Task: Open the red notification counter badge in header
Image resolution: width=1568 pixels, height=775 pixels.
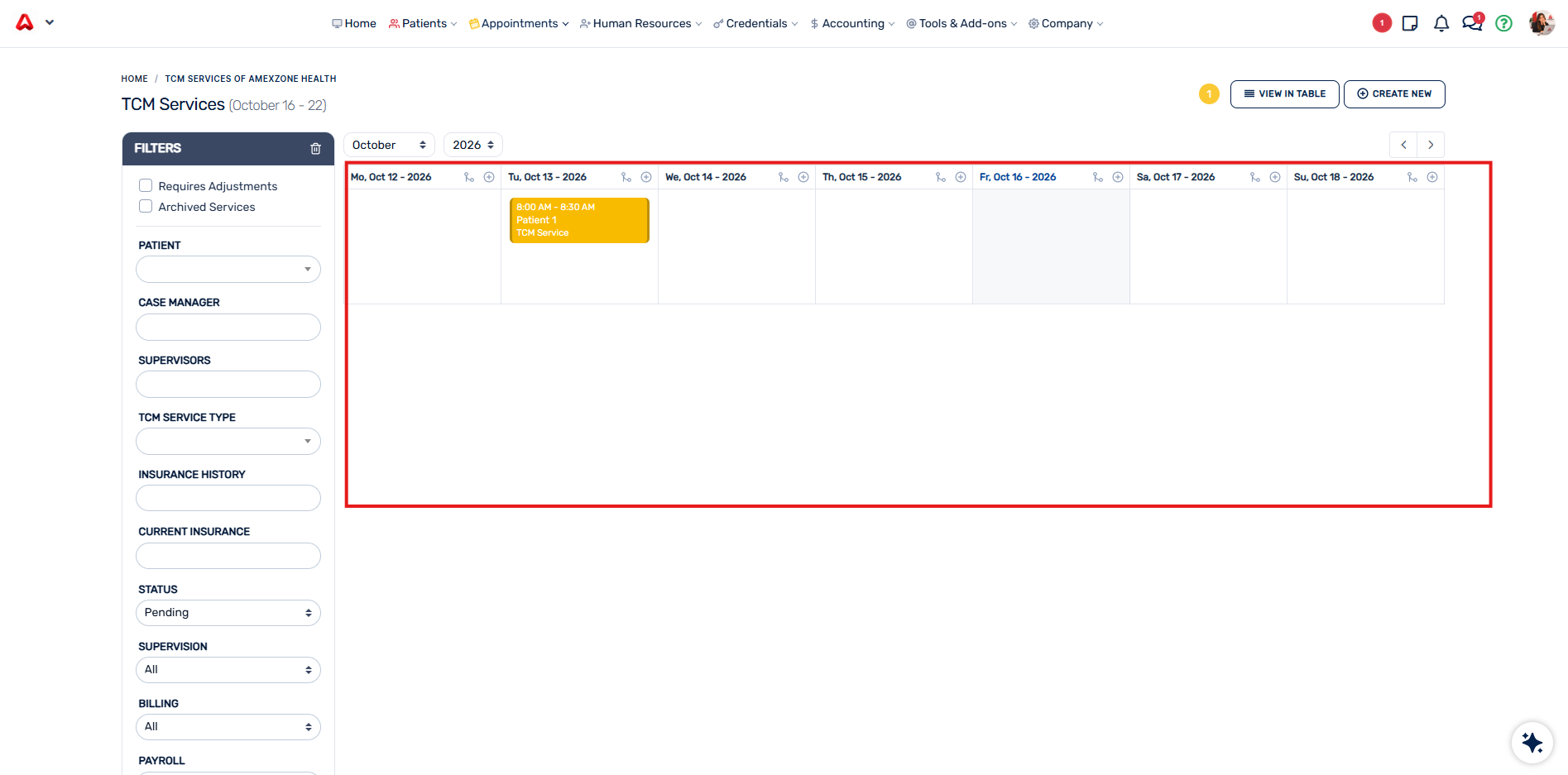Action: (1381, 23)
